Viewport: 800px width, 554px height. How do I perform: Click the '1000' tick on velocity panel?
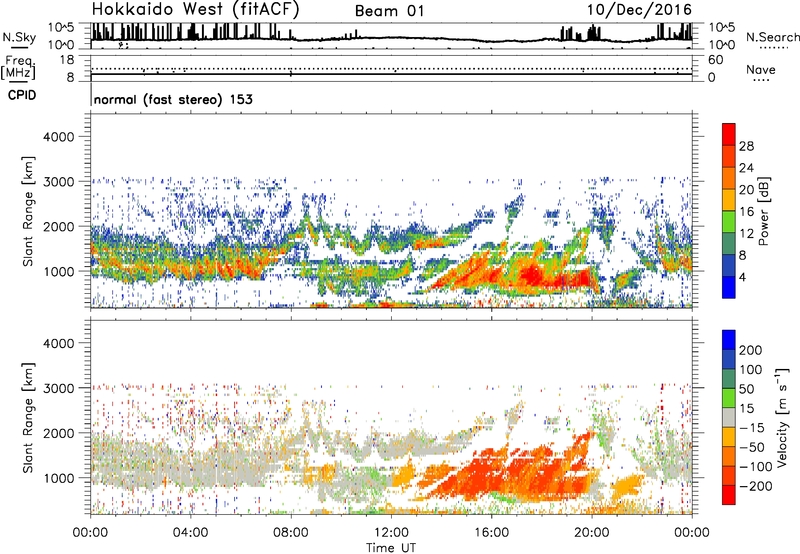pyautogui.click(x=59, y=478)
